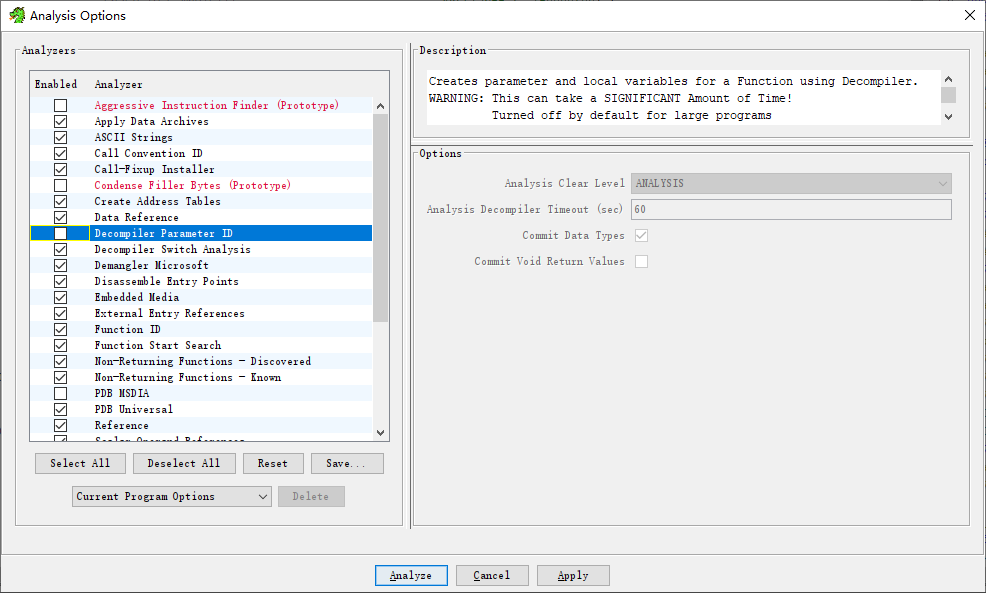Screen dimensions: 986x593
Task: Click the Cancel button
Action: (492, 575)
